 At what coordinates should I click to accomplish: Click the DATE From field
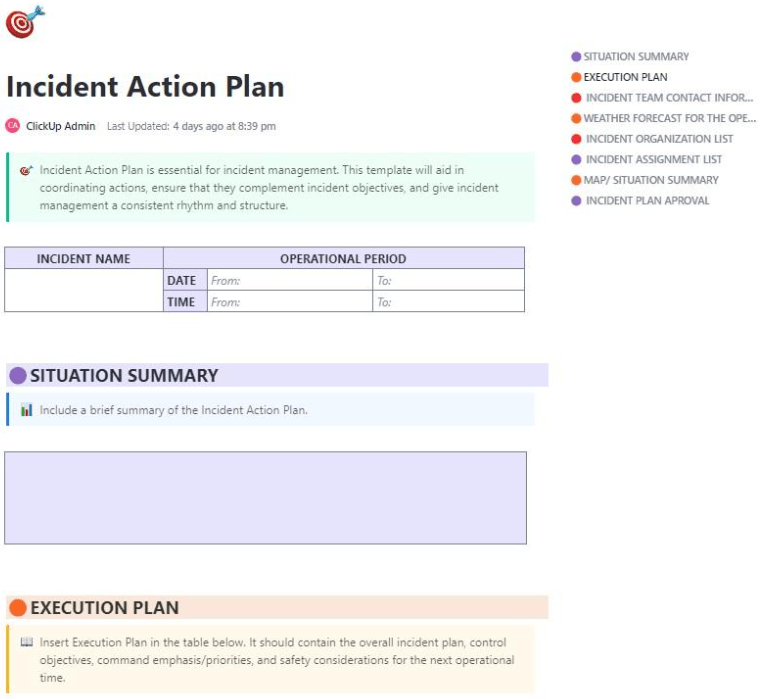click(x=289, y=281)
